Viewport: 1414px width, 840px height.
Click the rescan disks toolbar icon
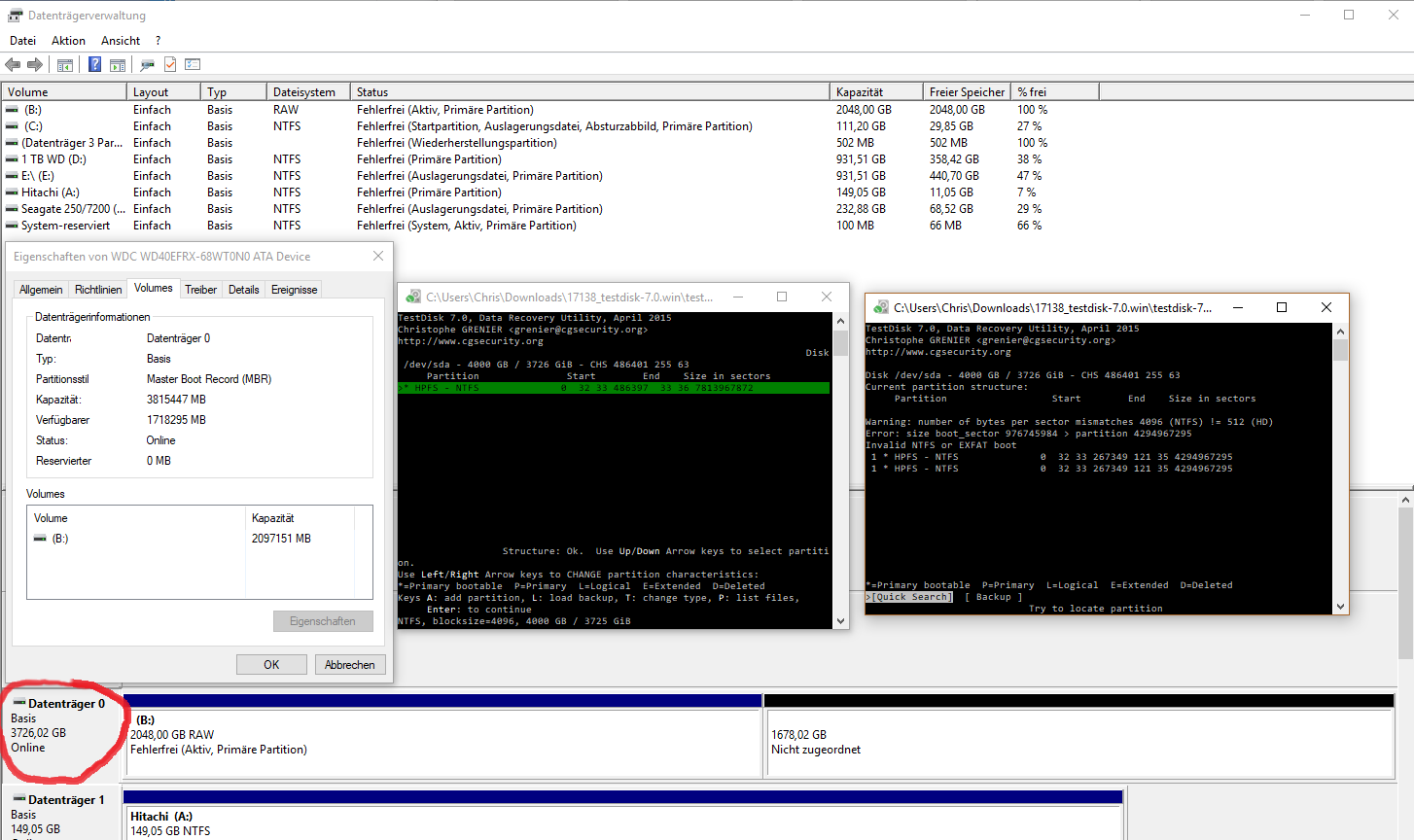coord(147,65)
